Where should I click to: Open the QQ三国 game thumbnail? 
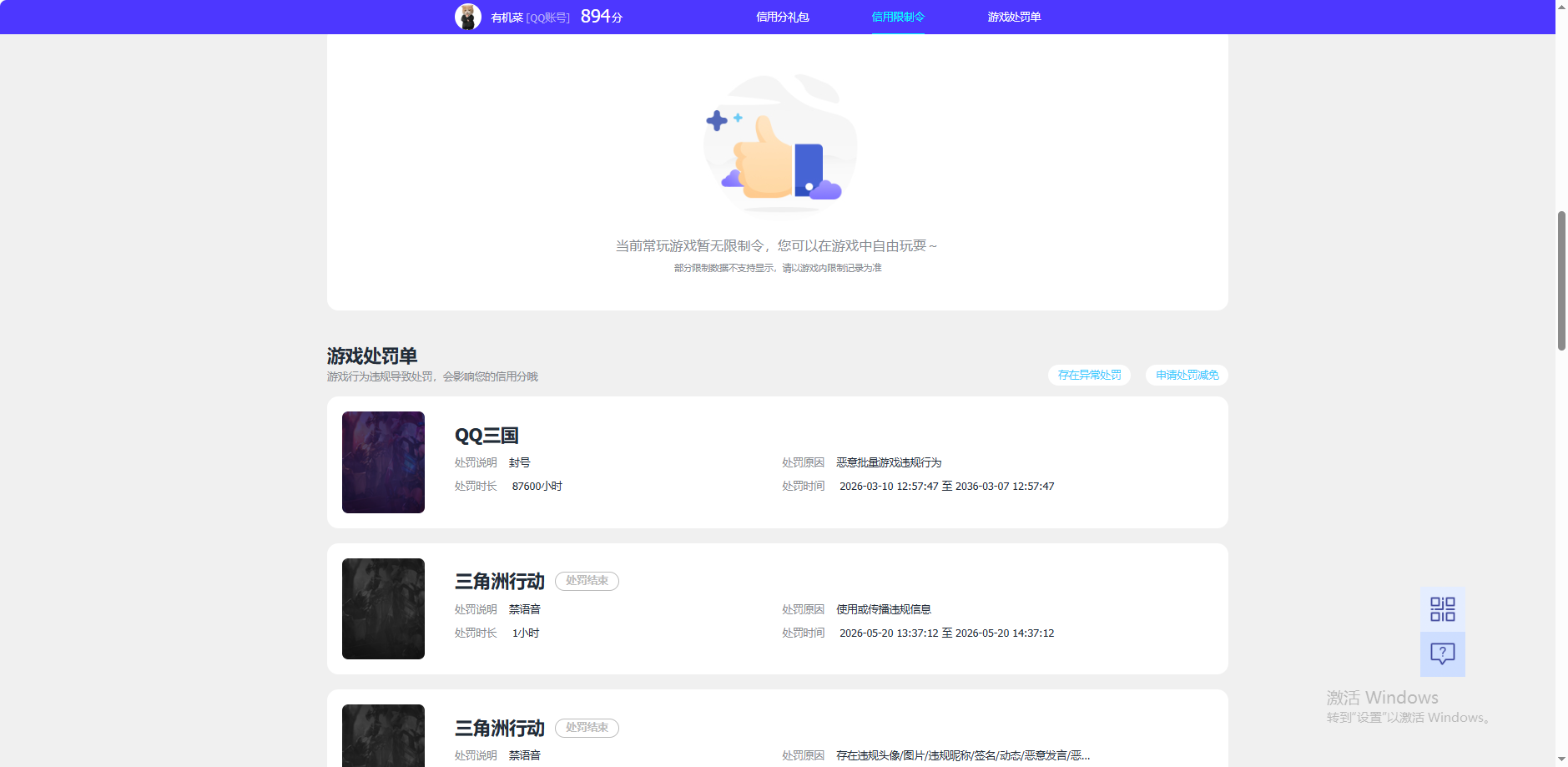click(383, 462)
